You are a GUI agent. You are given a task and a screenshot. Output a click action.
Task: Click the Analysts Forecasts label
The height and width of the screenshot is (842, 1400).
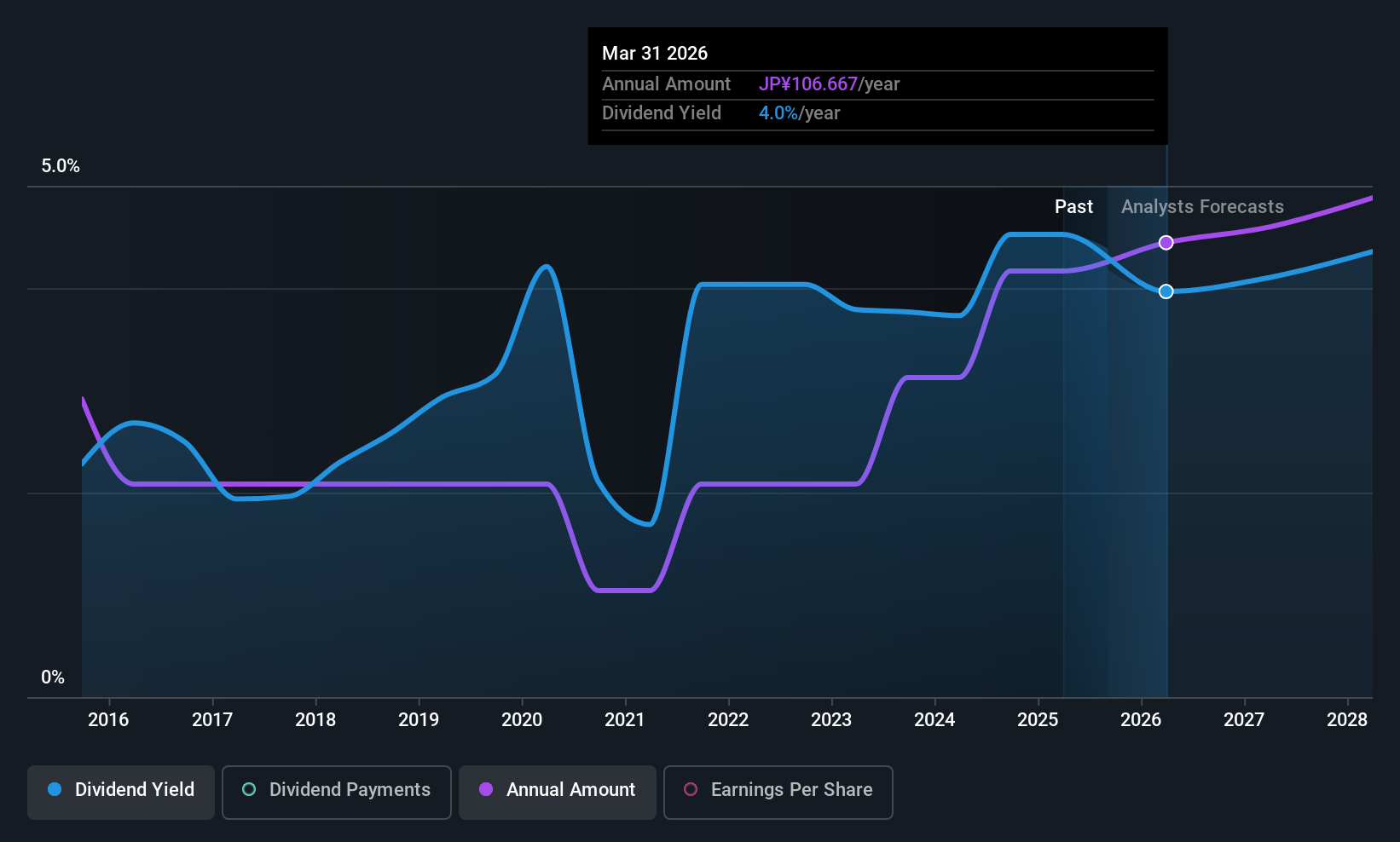[x=1202, y=207]
